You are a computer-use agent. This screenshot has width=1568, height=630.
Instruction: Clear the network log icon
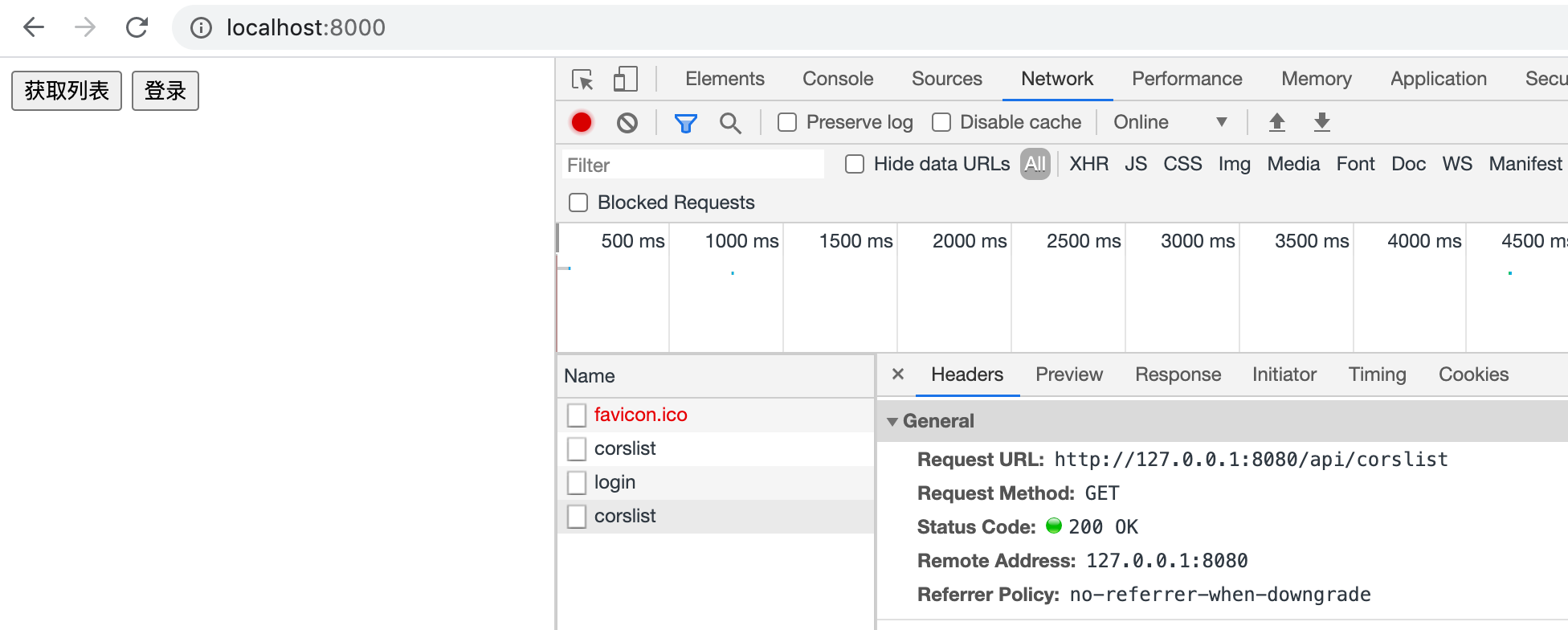(627, 123)
